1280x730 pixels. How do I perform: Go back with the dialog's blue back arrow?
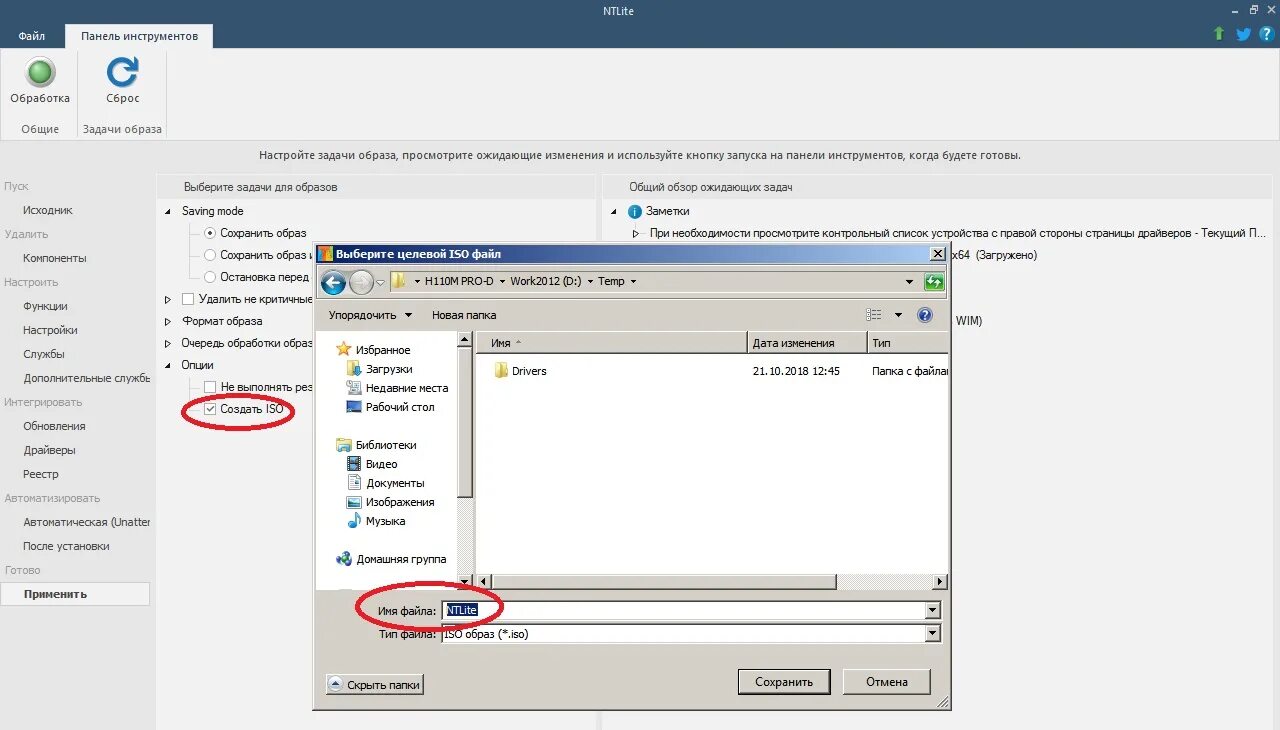click(x=333, y=283)
